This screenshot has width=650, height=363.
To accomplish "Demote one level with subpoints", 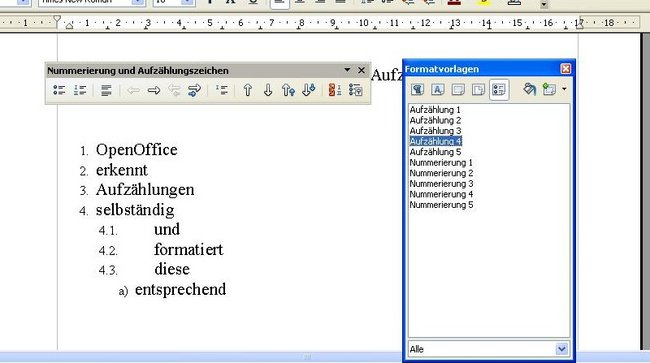I will pos(194,90).
